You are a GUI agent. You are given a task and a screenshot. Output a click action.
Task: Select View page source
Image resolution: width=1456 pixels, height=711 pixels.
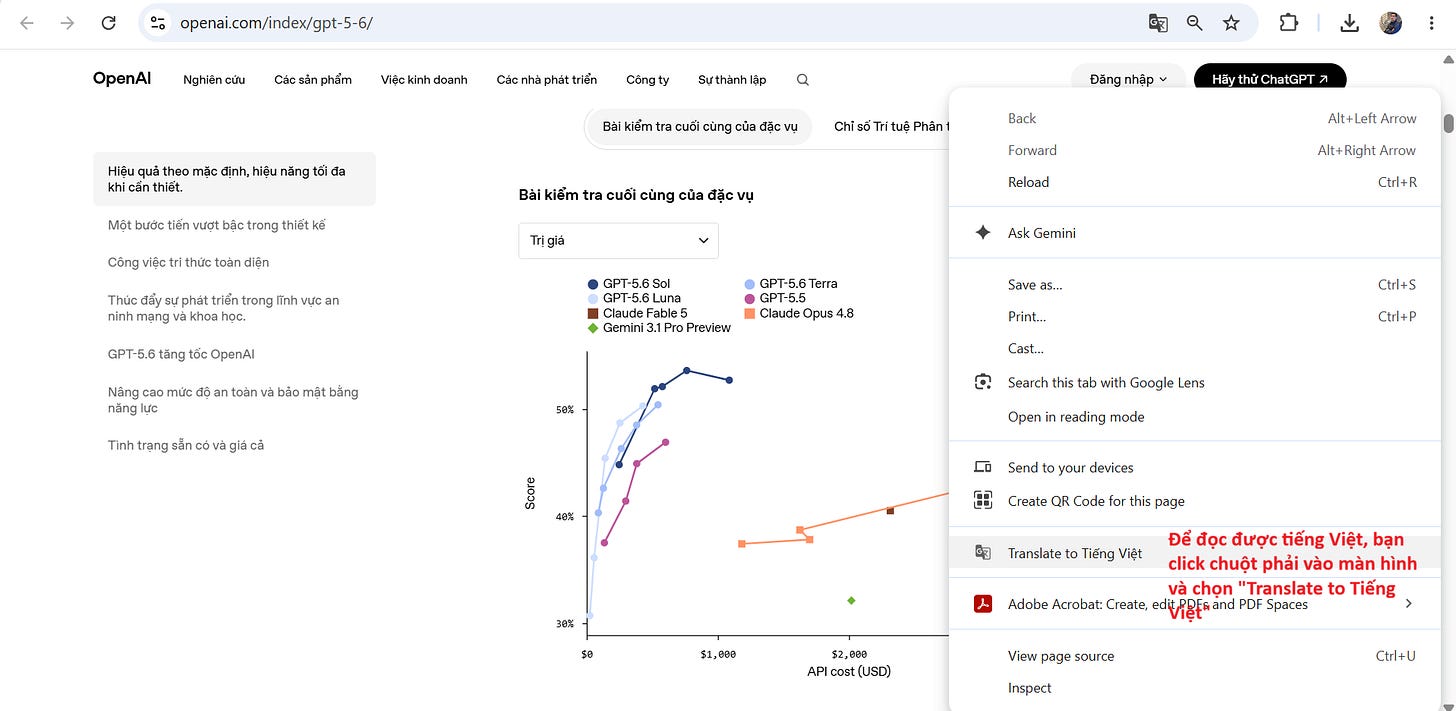pyautogui.click(x=1195, y=656)
